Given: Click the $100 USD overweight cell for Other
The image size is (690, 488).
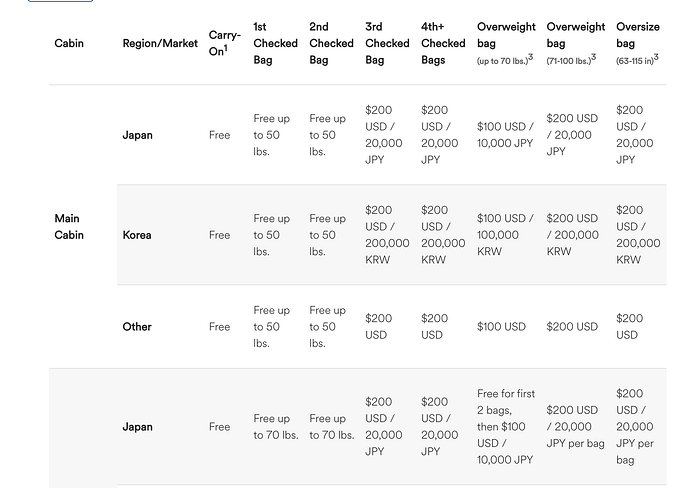Looking at the screenshot, I should (501, 327).
